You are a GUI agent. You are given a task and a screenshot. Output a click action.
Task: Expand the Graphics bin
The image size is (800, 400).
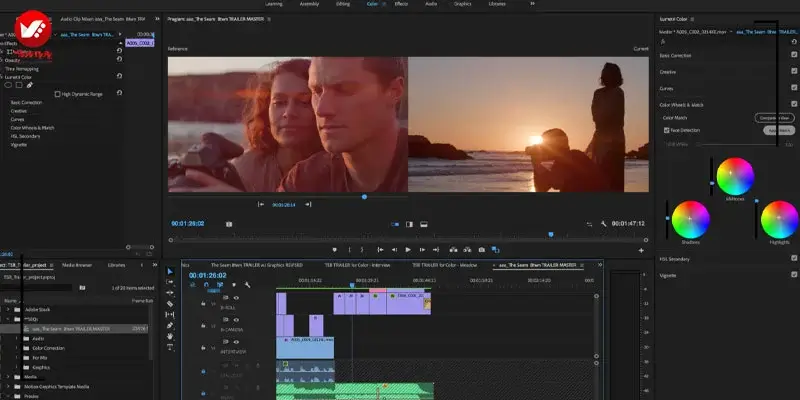coord(16,367)
